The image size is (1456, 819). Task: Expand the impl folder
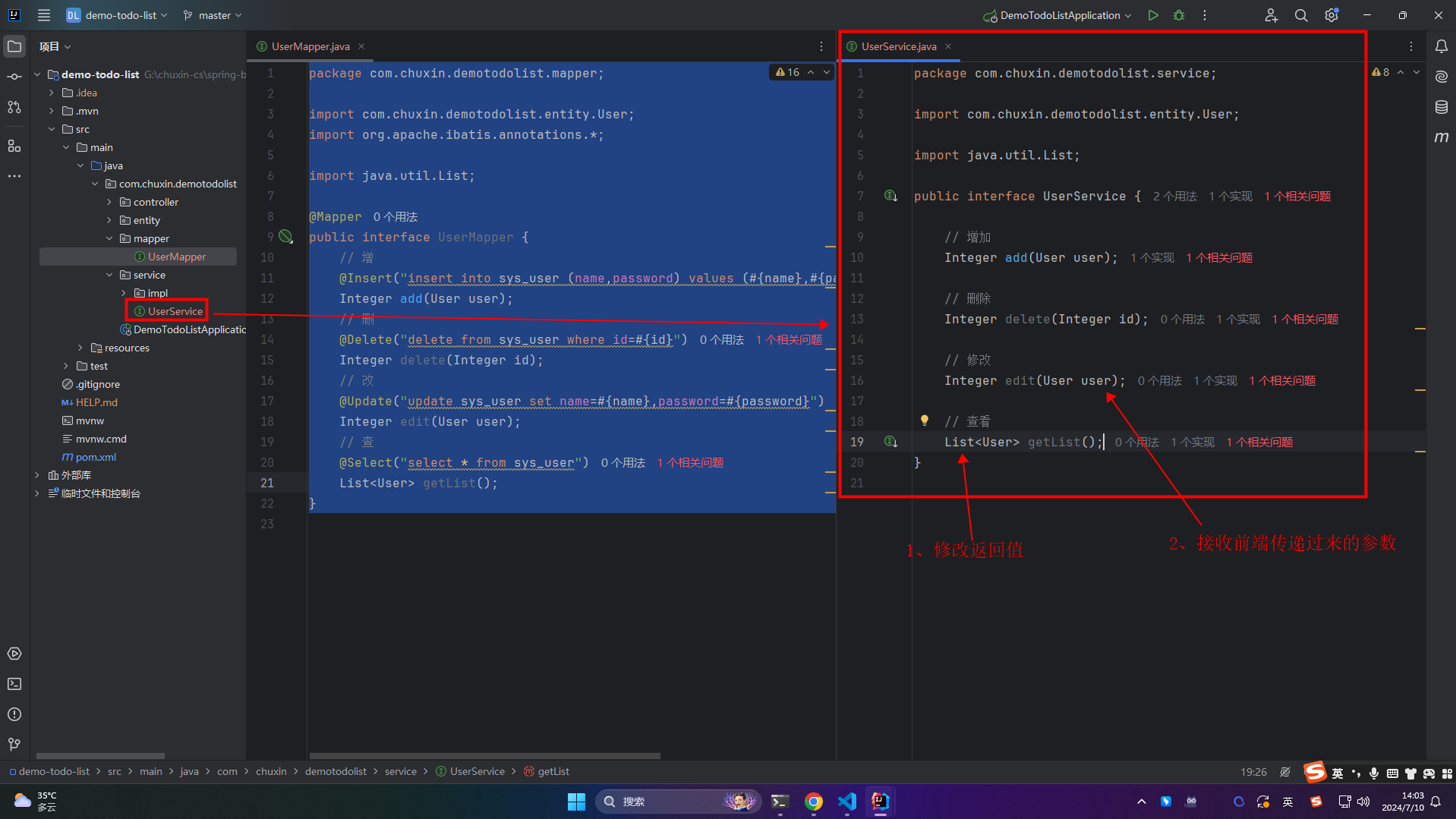click(x=124, y=293)
